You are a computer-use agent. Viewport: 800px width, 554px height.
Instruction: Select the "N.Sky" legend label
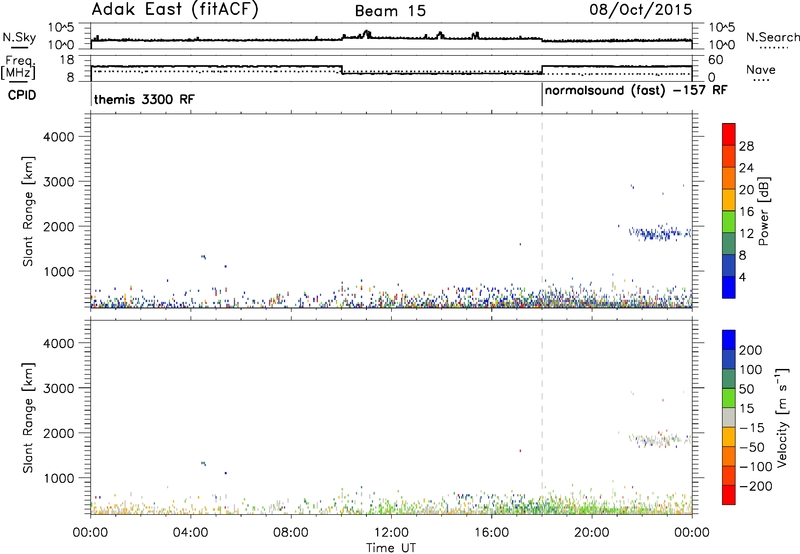[19, 37]
